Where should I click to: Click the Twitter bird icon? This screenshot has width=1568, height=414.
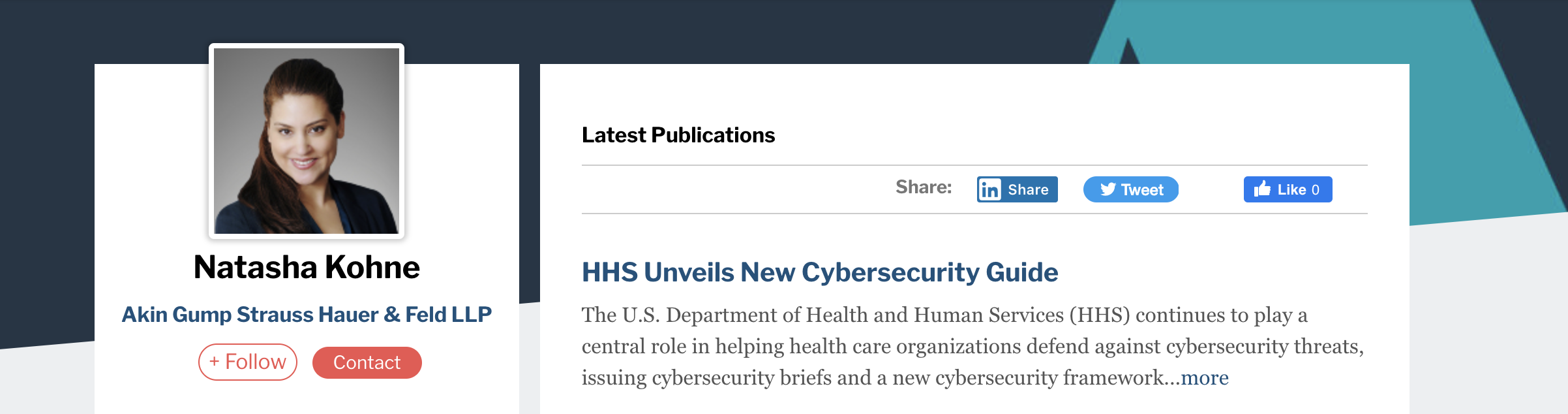1108,189
